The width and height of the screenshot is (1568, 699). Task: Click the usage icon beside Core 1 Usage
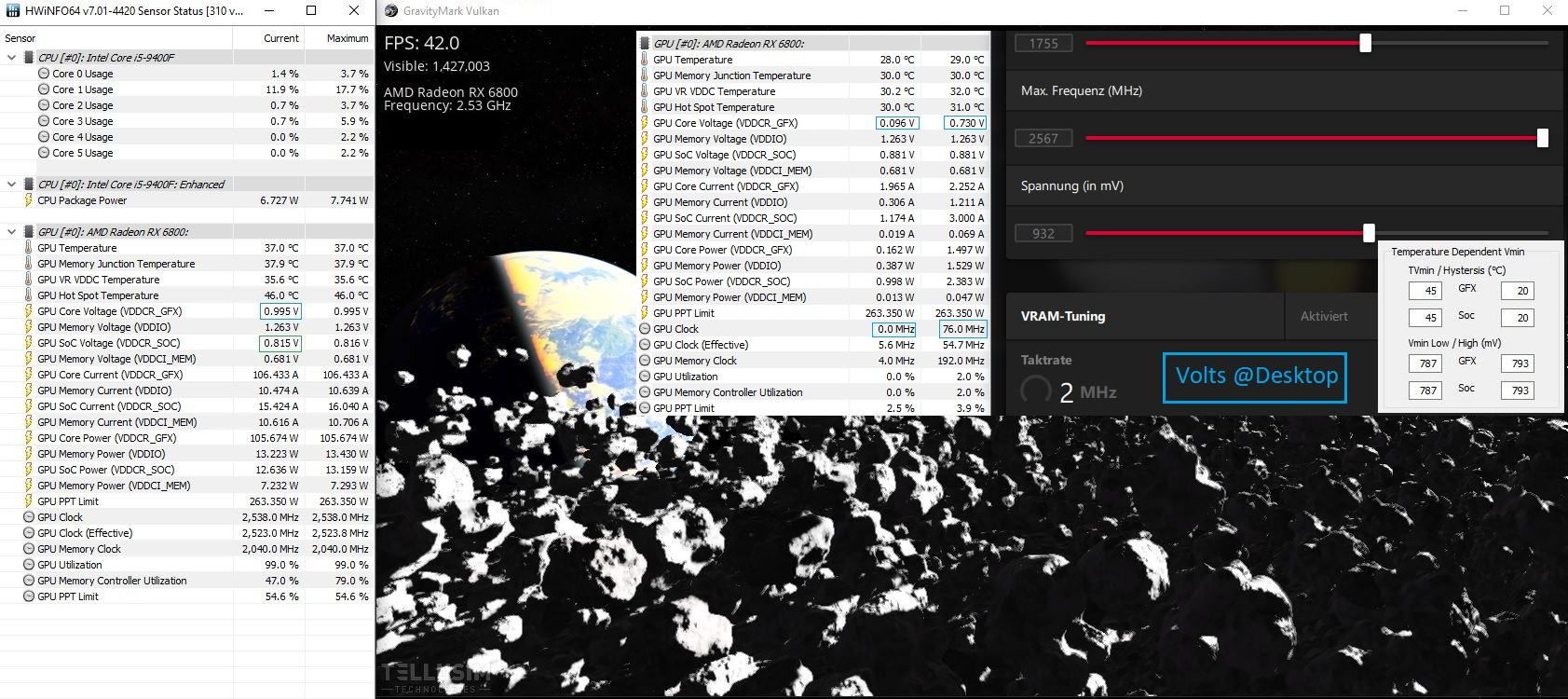[44, 89]
